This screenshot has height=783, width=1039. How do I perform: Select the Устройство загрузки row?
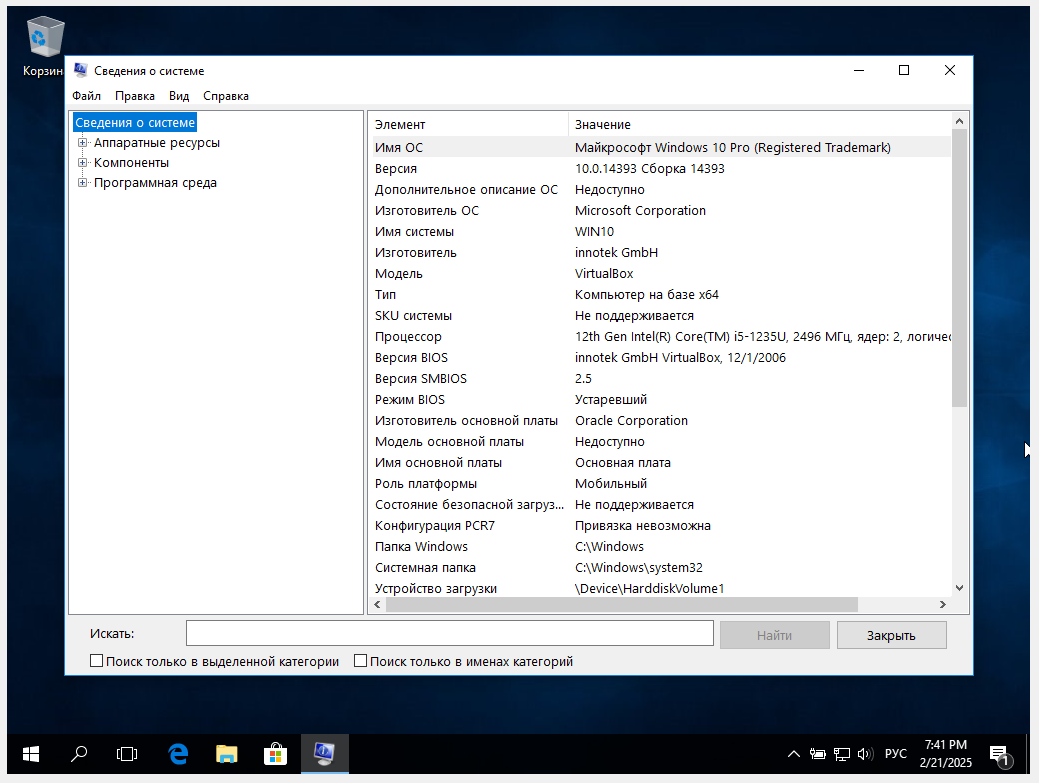click(661, 588)
